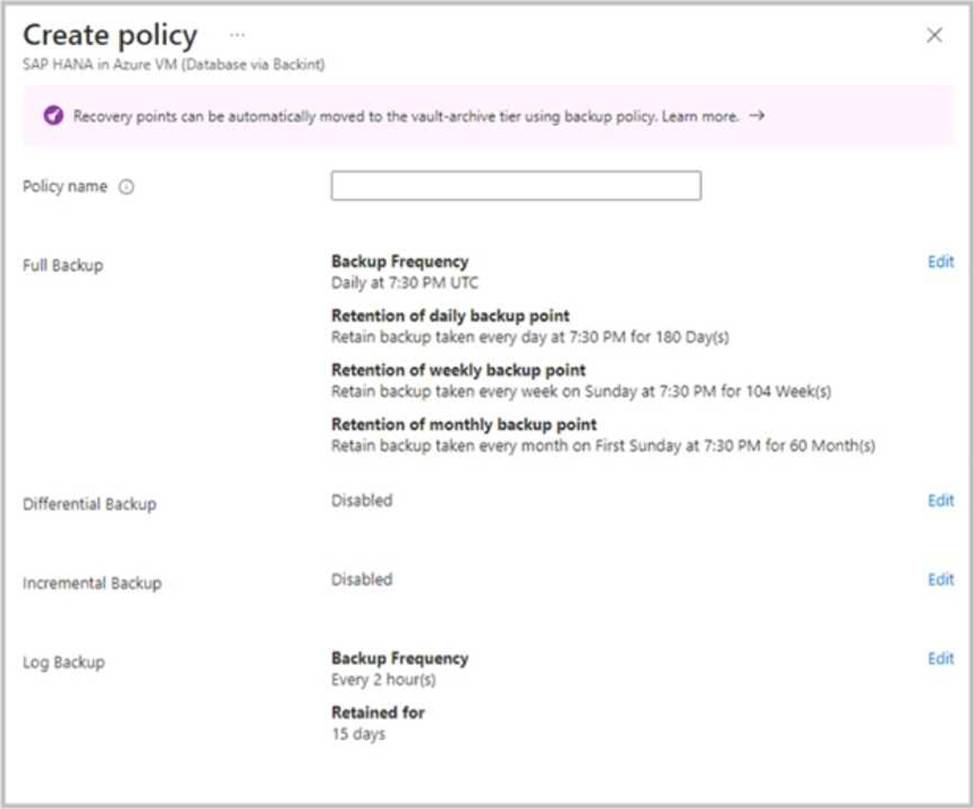974x809 pixels.
Task: Click the SAP HANA in Azure VM subtitle
Action: coord(173,65)
